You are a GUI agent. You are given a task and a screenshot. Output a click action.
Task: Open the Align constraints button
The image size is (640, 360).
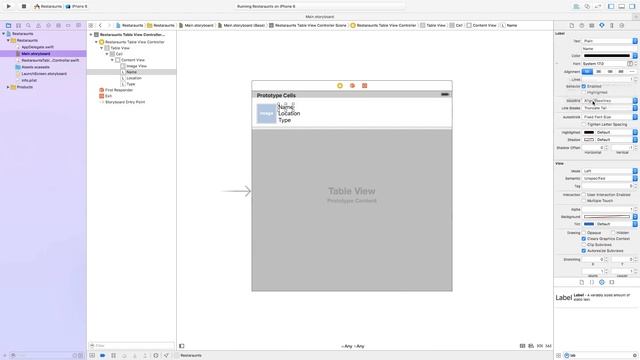pyautogui.click(x=531, y=346)
